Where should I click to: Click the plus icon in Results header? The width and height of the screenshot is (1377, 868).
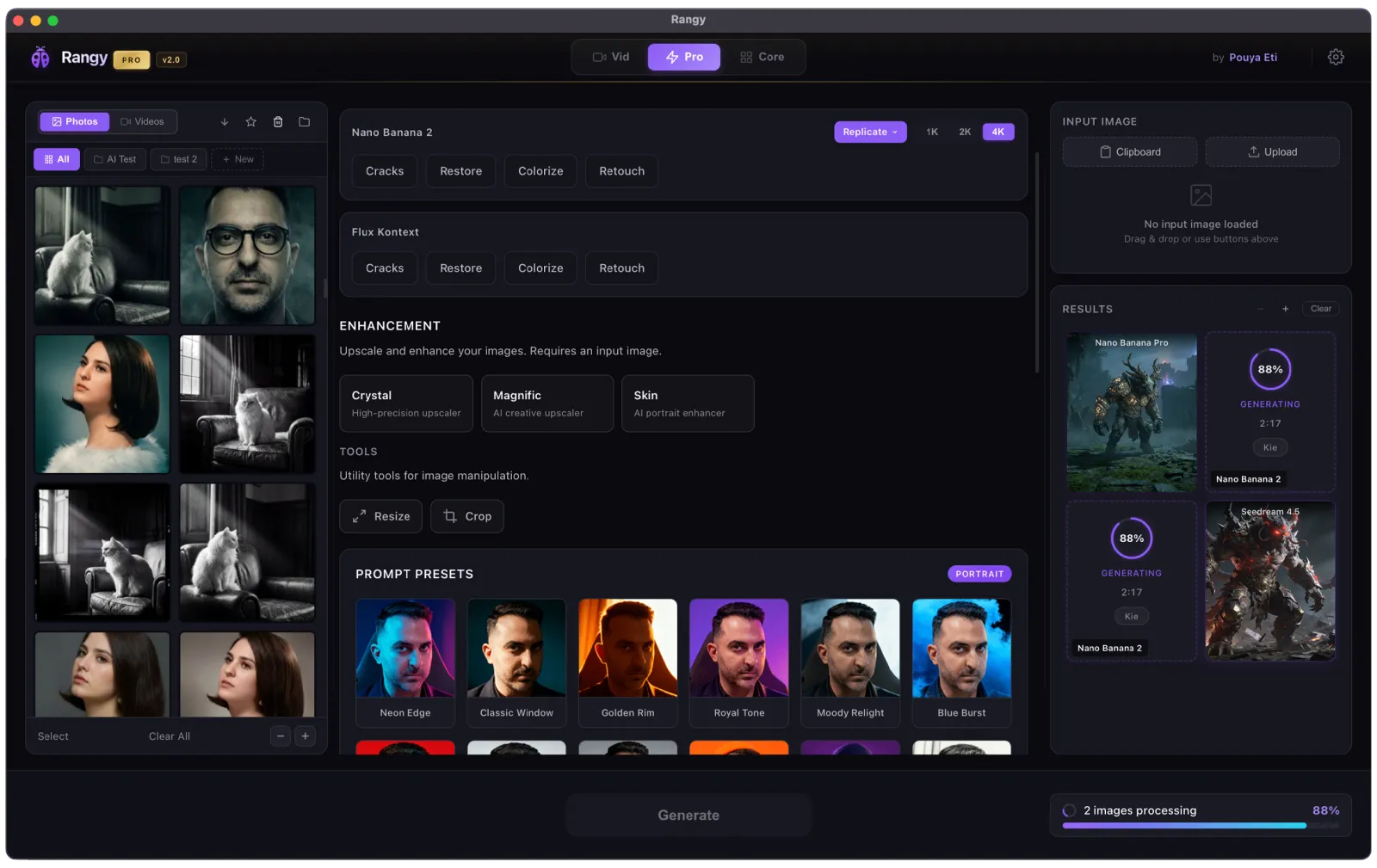[x=1285, y=309]
